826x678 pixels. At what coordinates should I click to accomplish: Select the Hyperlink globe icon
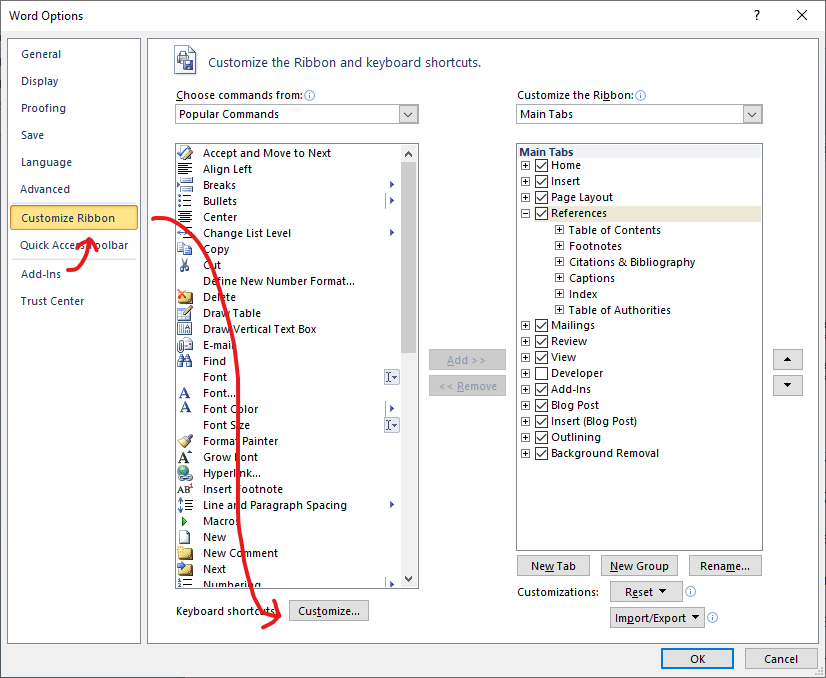pyautogui.click(x=185, y=473)
